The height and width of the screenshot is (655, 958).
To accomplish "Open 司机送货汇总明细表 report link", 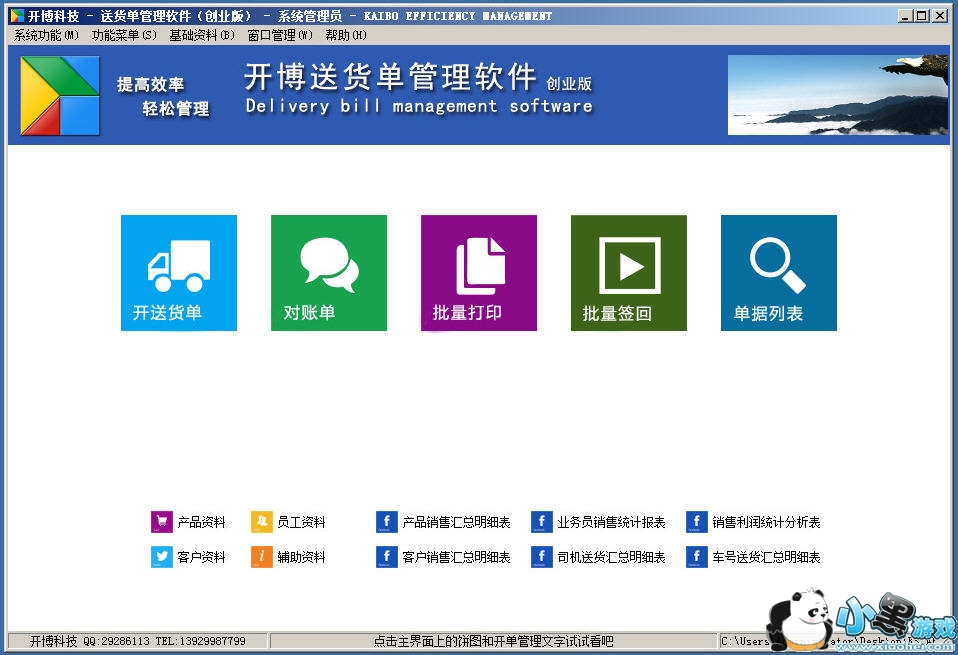I will (x=612, y=557).
